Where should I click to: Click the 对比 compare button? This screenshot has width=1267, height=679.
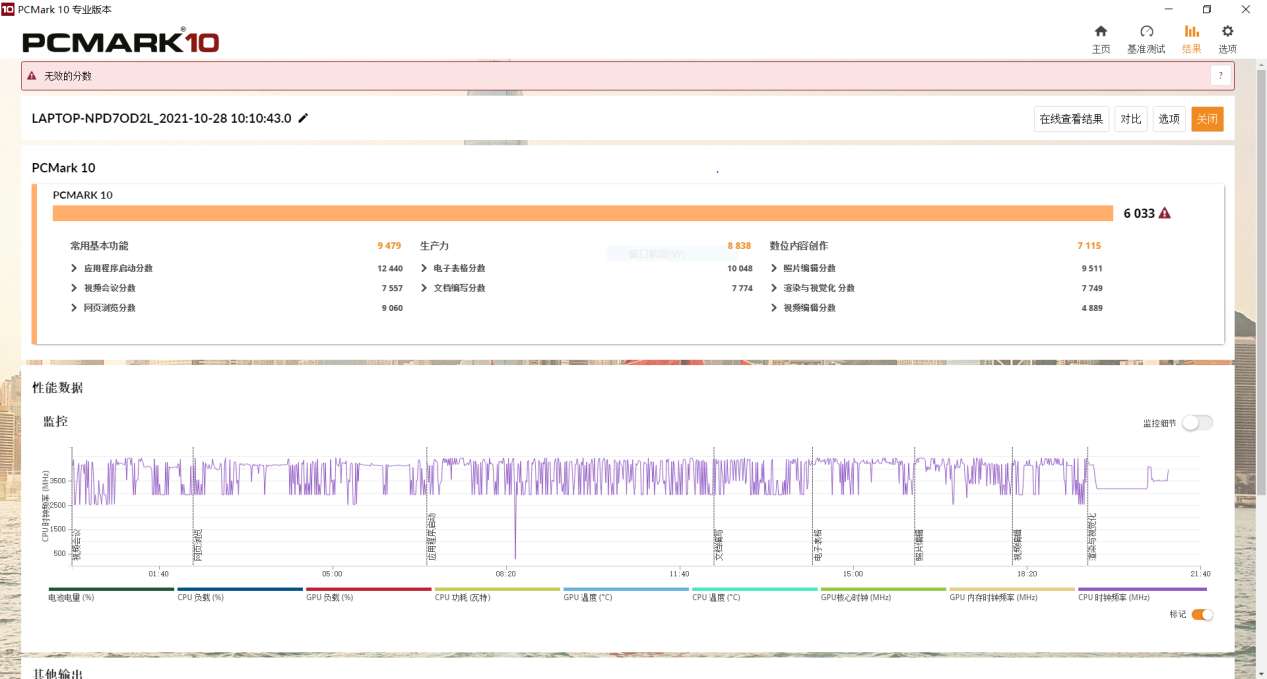(1131, 119)
